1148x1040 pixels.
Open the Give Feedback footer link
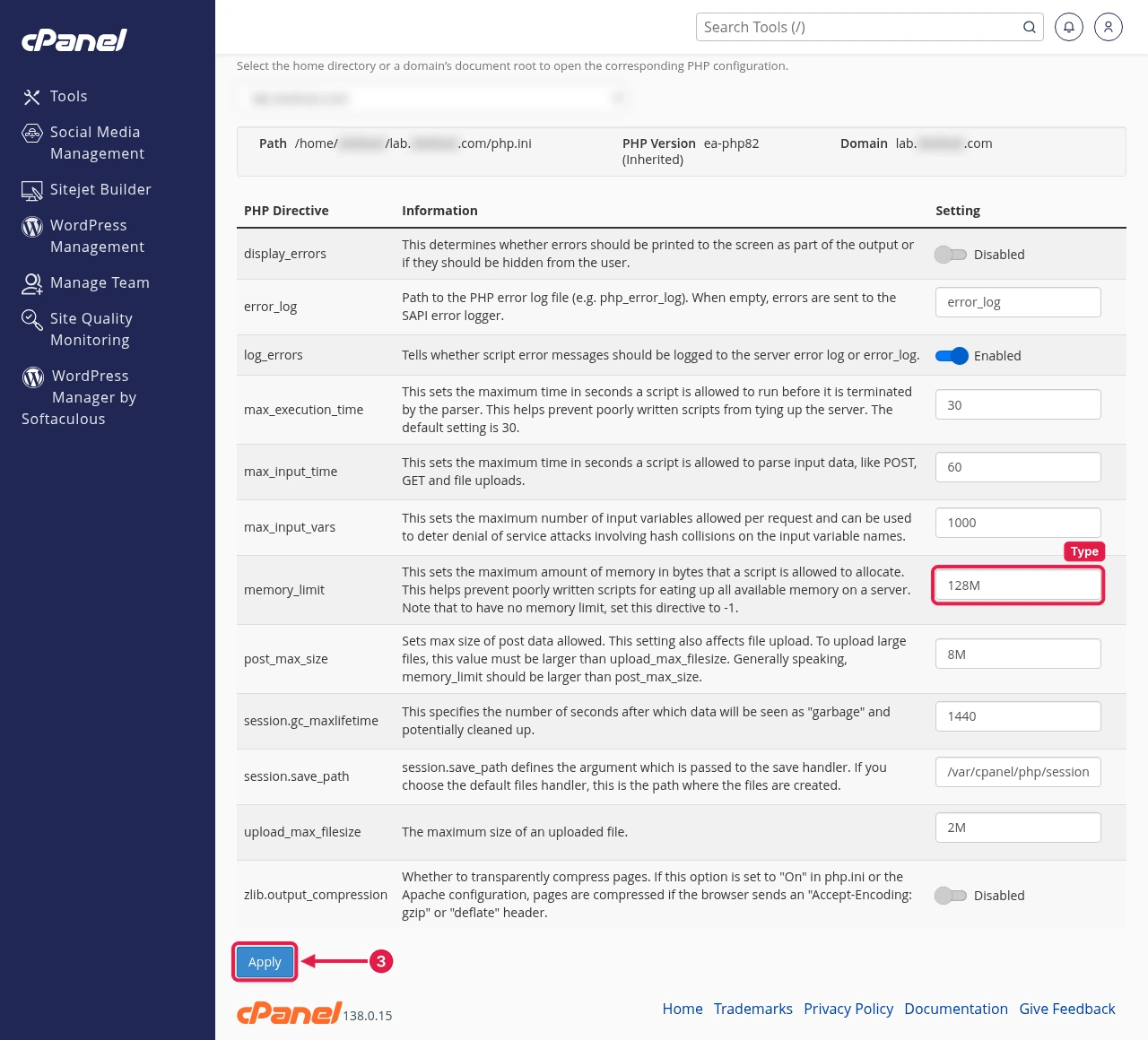tap(1067, 1009)
